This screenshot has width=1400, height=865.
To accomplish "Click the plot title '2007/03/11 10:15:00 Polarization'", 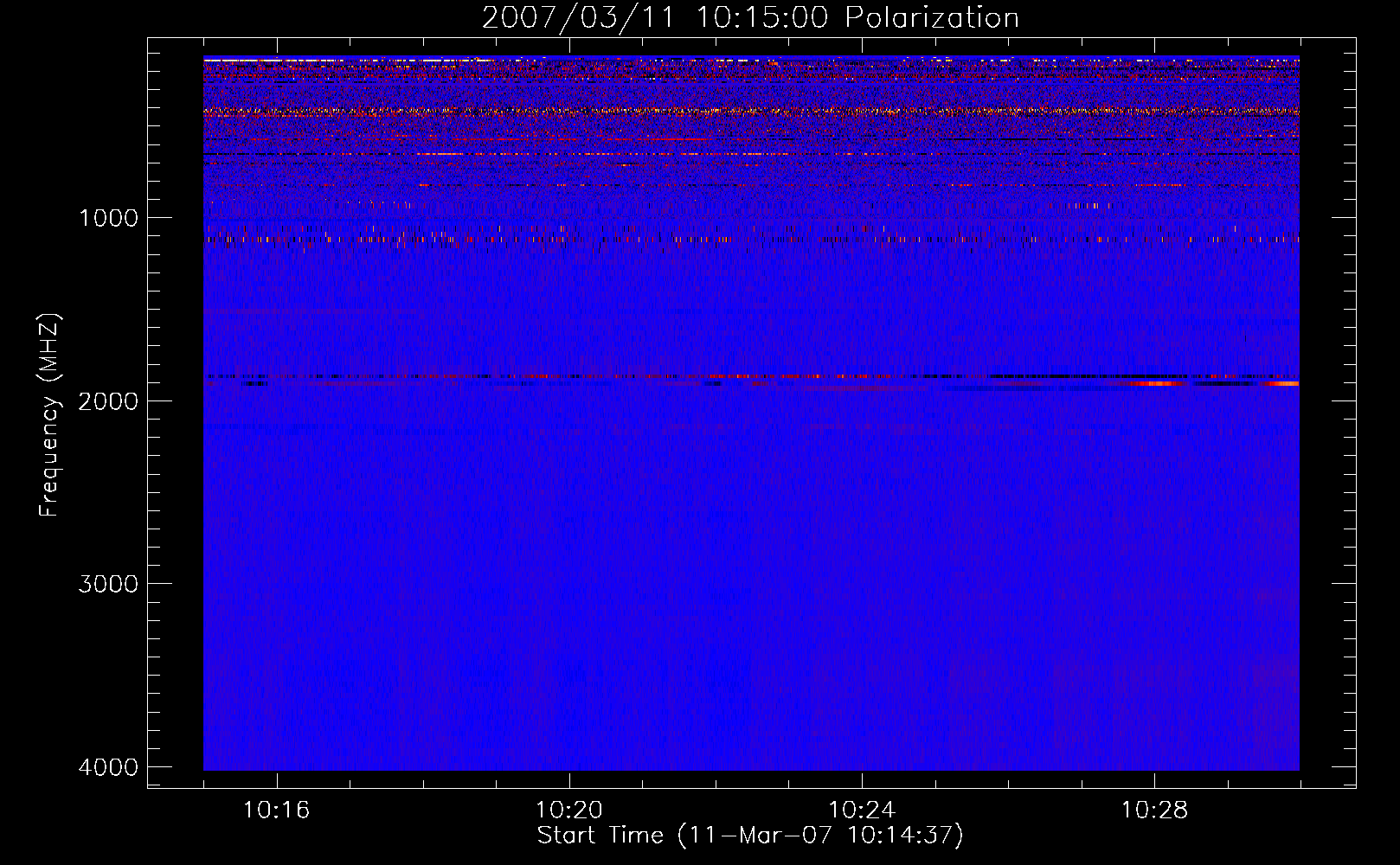I will coord(750,17).
